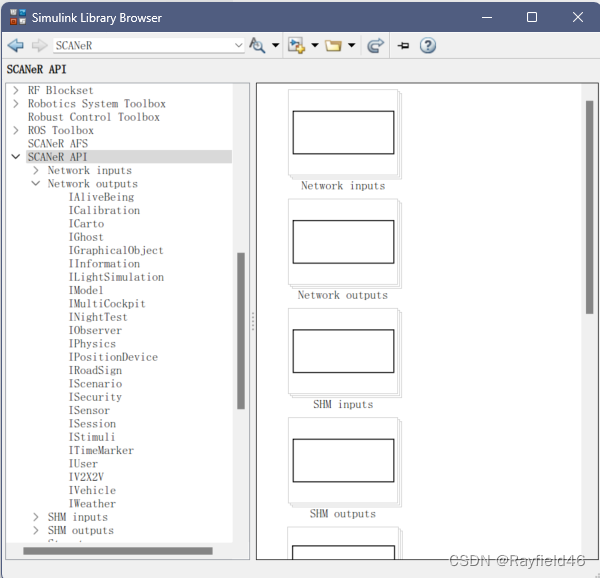Click the grayed forward arrow icon
The image size is (600, 578).
tap(39, 46)
